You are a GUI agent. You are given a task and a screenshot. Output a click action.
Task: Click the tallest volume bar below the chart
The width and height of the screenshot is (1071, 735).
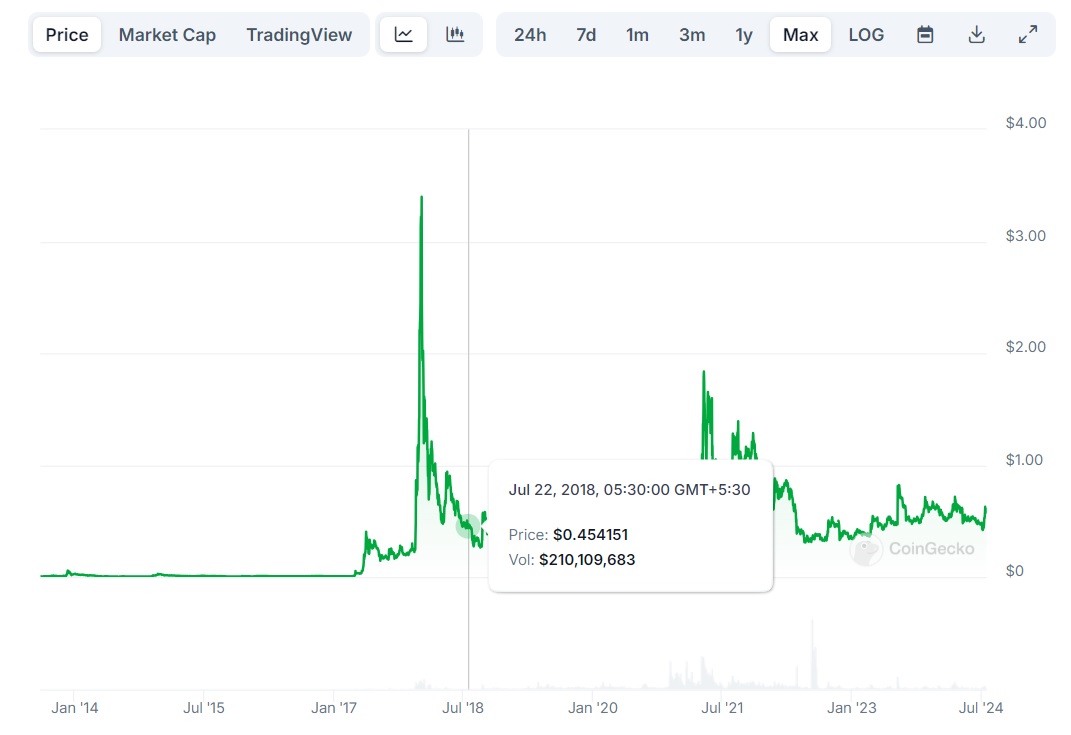tap(813, 650)
